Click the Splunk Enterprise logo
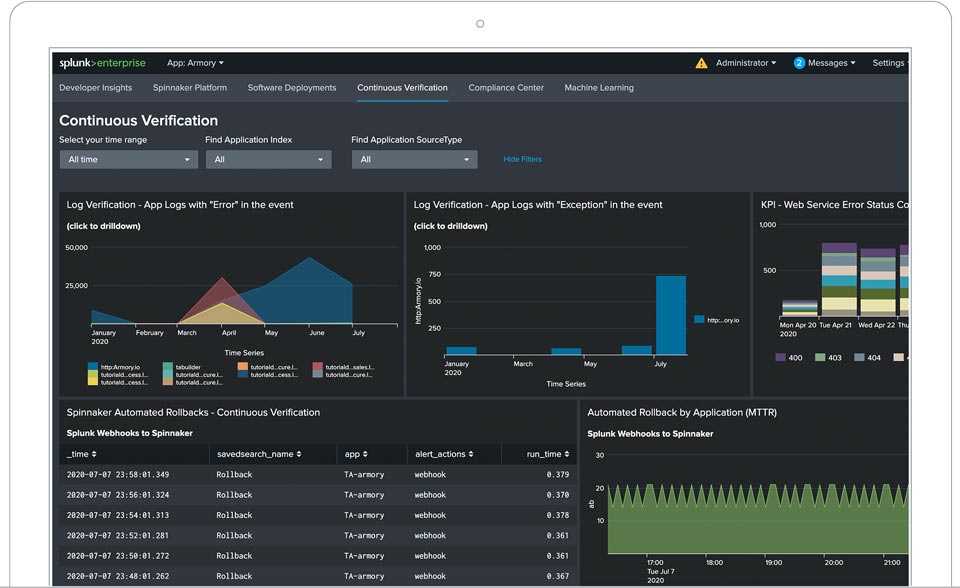Viewport: 960px width, 588px height. [x=102, y=63]
